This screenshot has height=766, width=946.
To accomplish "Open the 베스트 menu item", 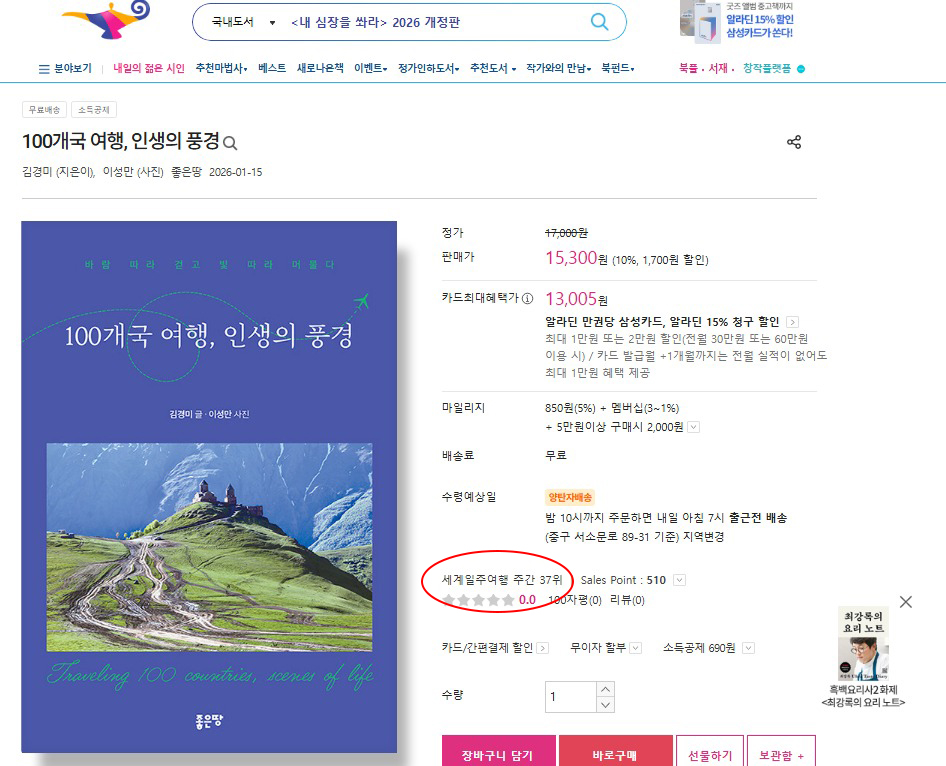I will (x=271, y=68).
